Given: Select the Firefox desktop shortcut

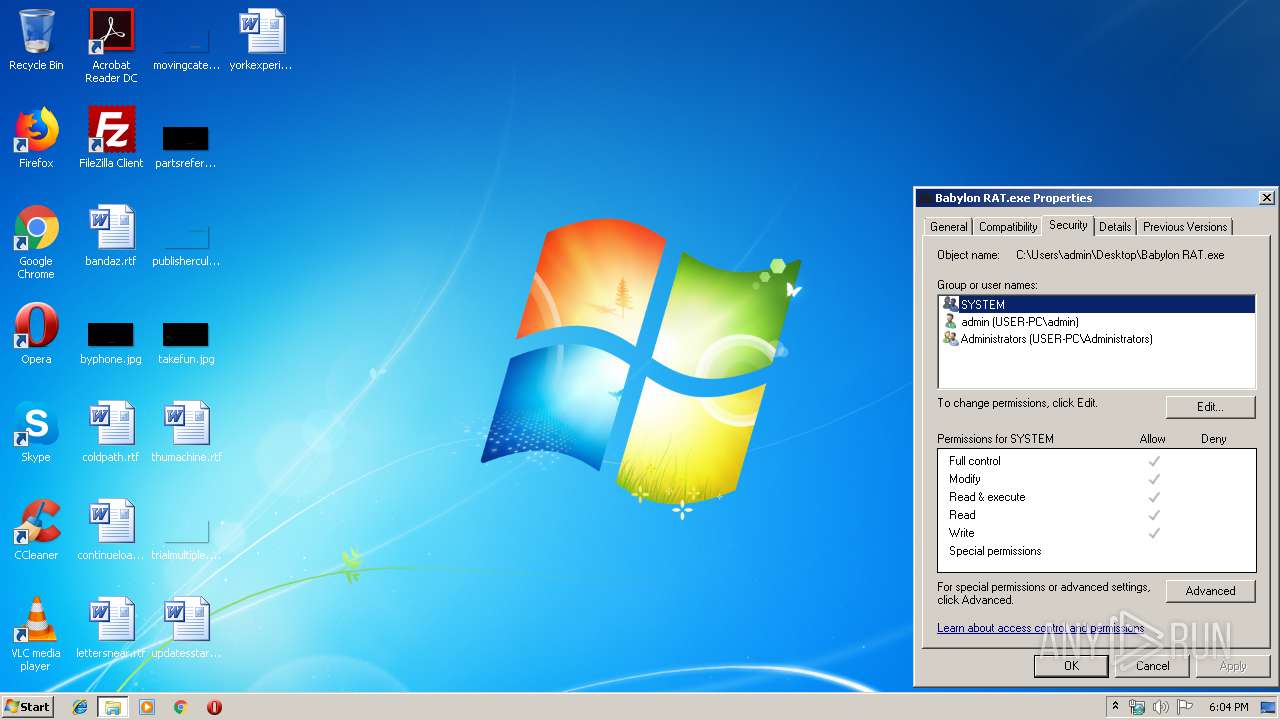Looking at the screenshot, I should click(x=36, y=138).
